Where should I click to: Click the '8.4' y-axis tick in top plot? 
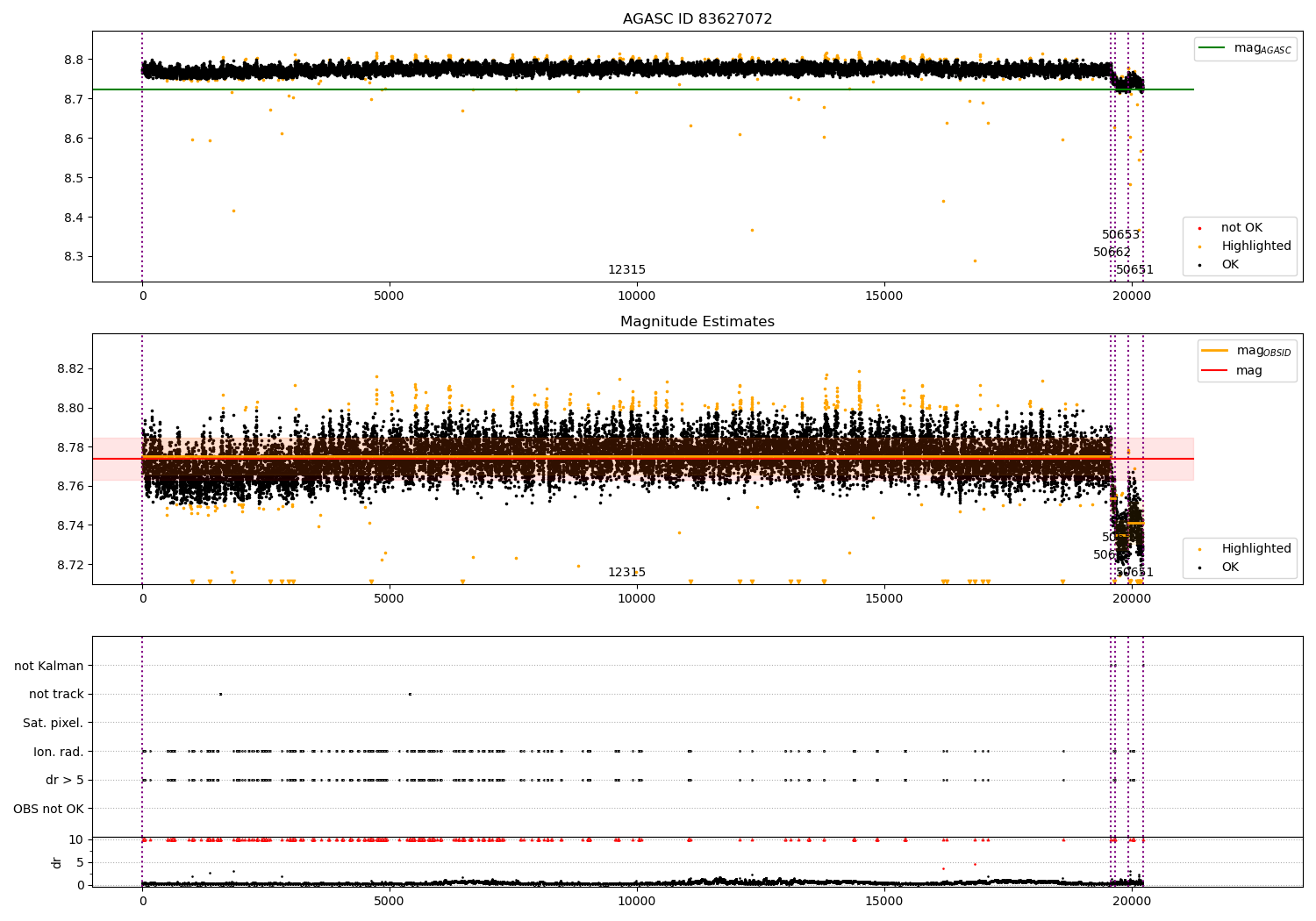click(x=73, y=218)
